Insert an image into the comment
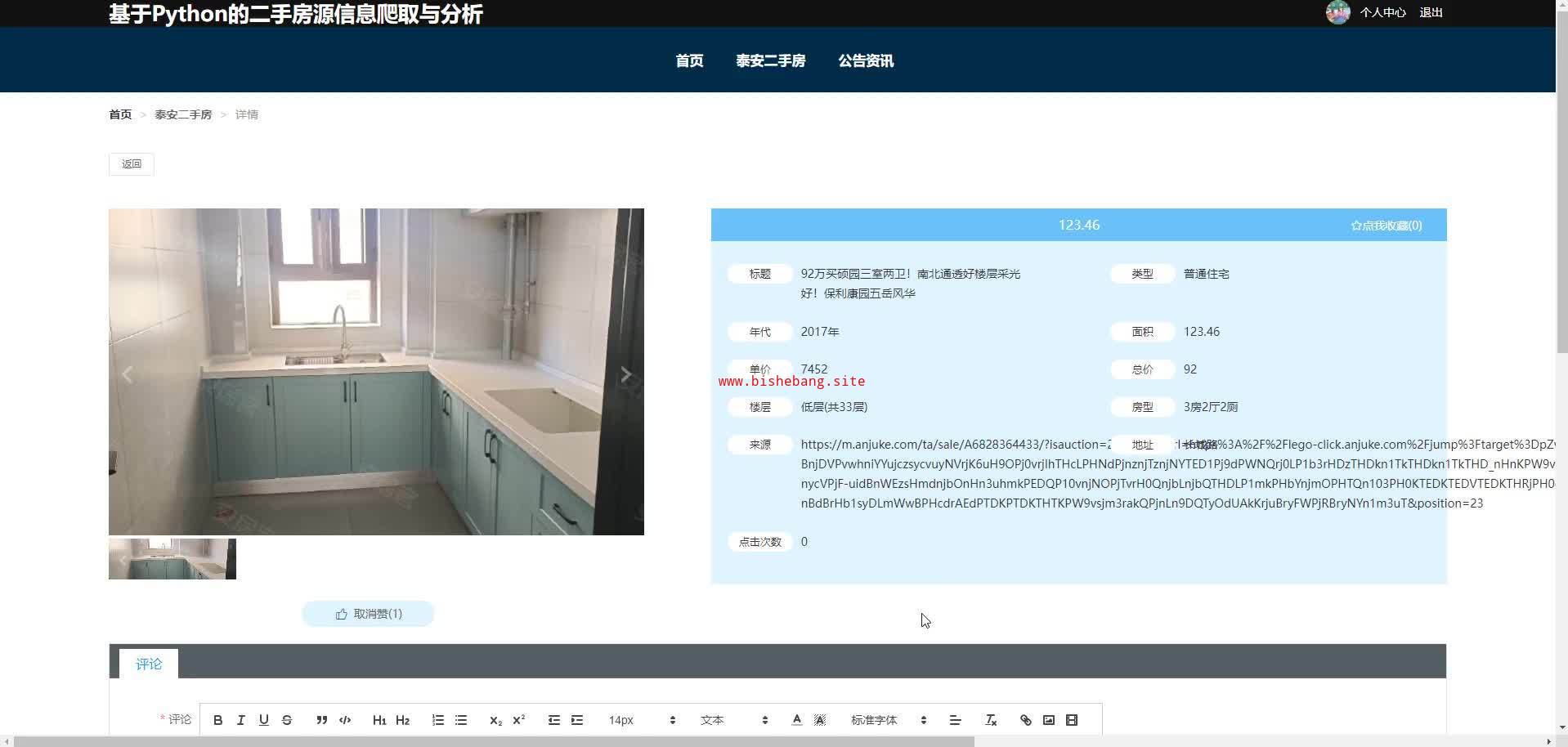The height and width of the screenshot is (747, 1568). (1048, 720)
